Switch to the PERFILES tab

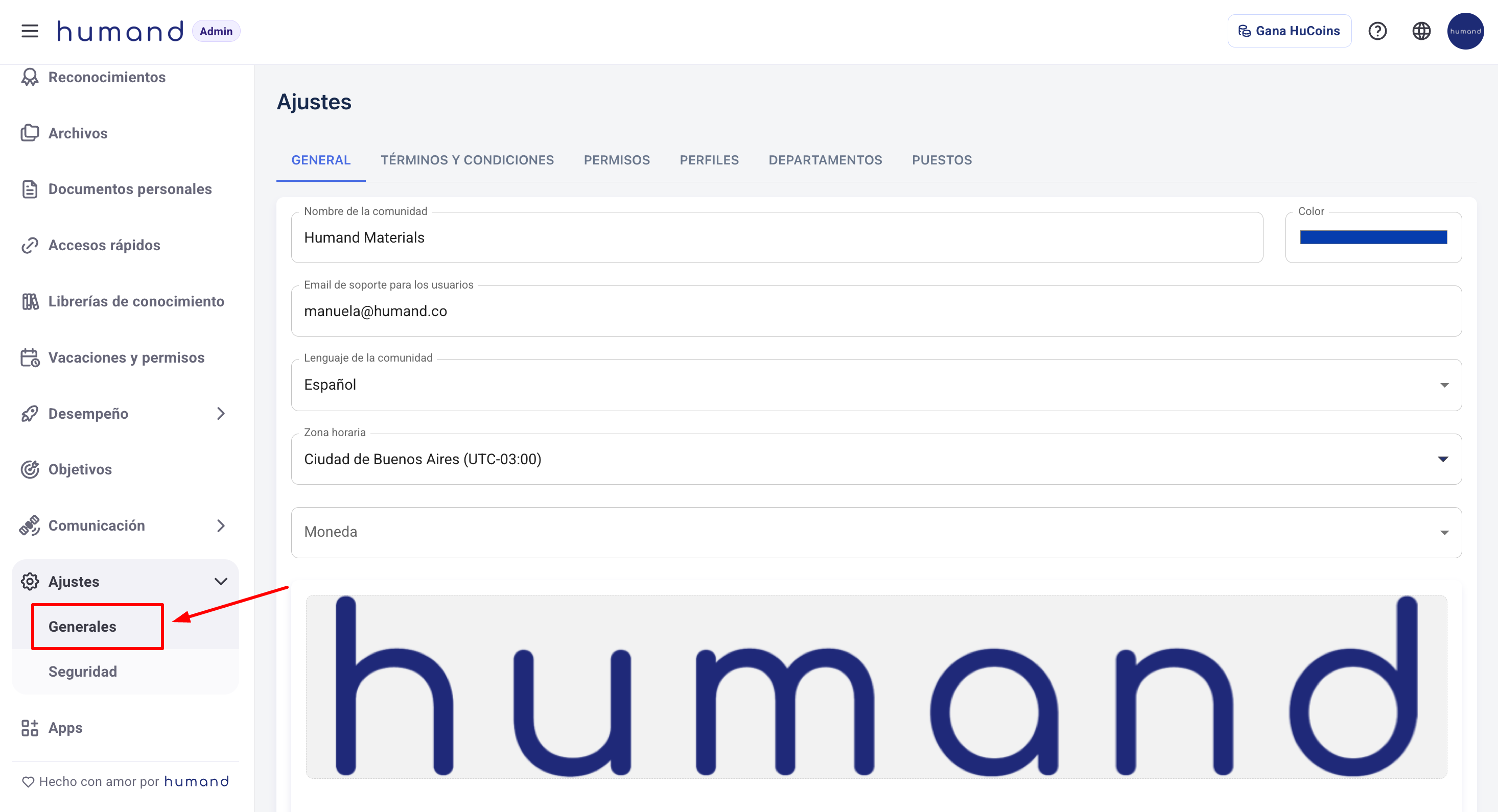[x=709, y=160]
